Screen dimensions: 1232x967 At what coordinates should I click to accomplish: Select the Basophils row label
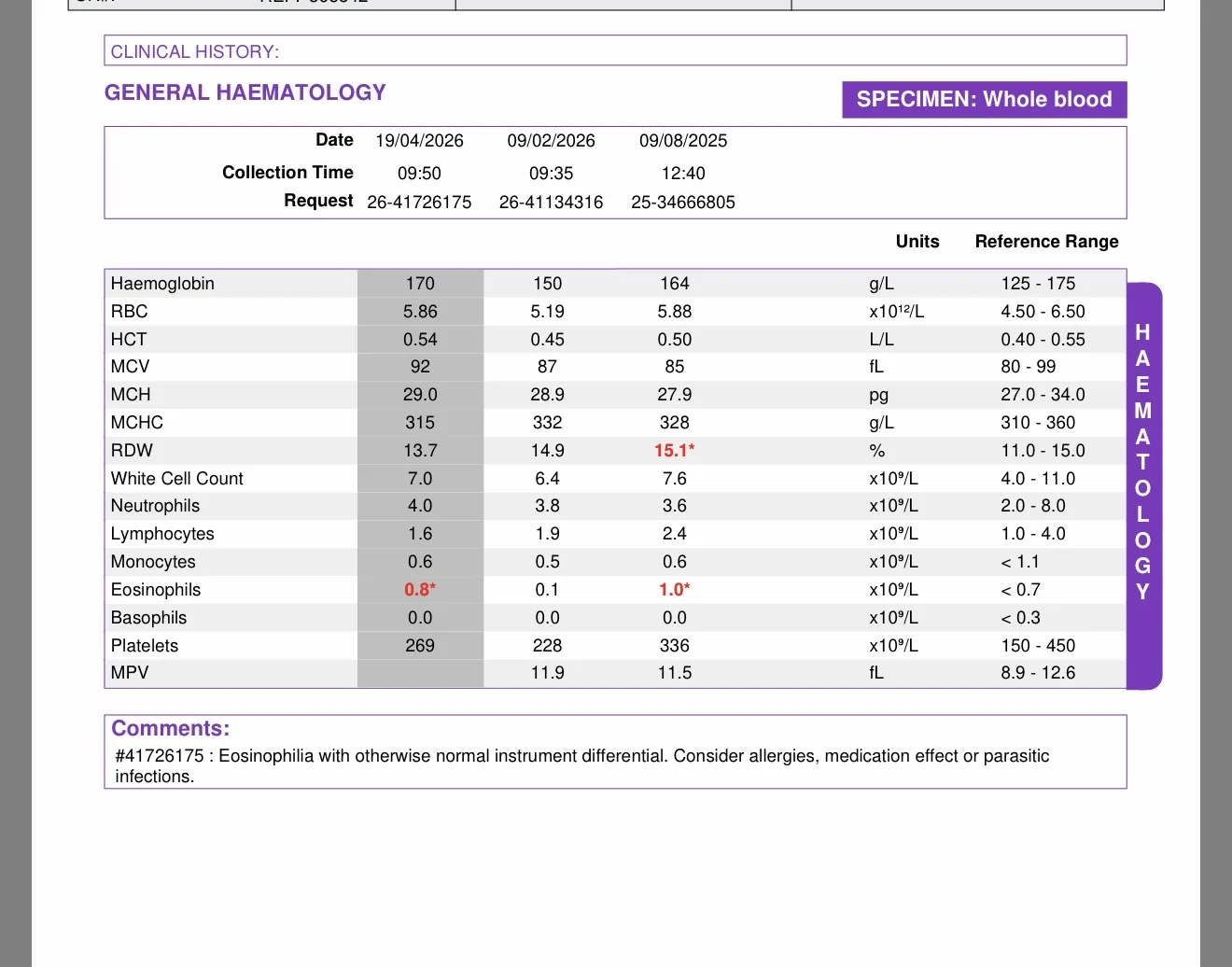click(149, 618)
